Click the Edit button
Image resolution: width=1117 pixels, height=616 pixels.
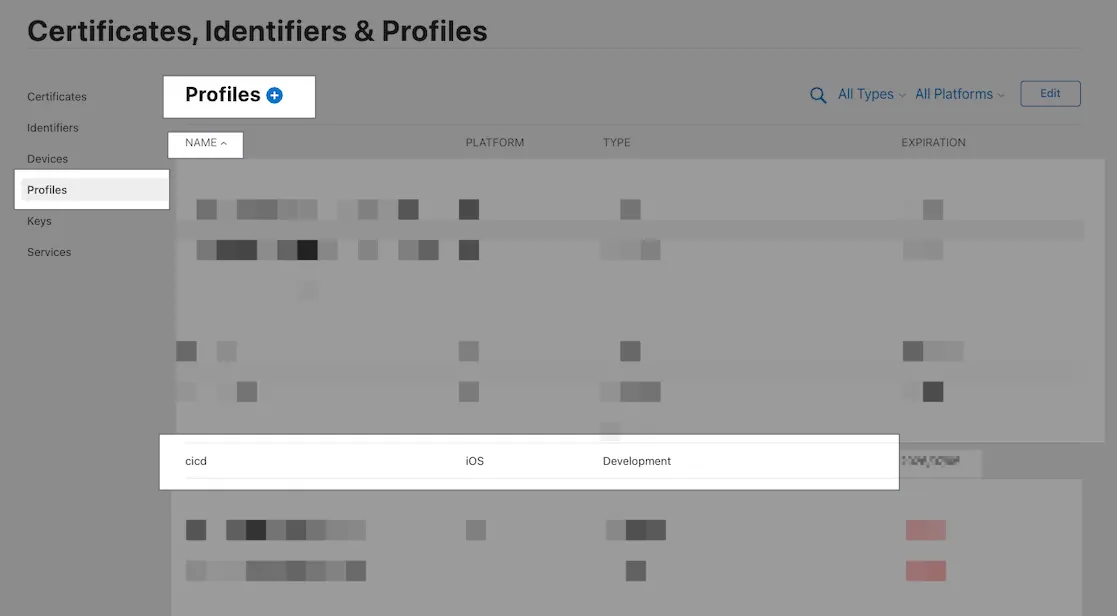click(x=1050, y=94)
